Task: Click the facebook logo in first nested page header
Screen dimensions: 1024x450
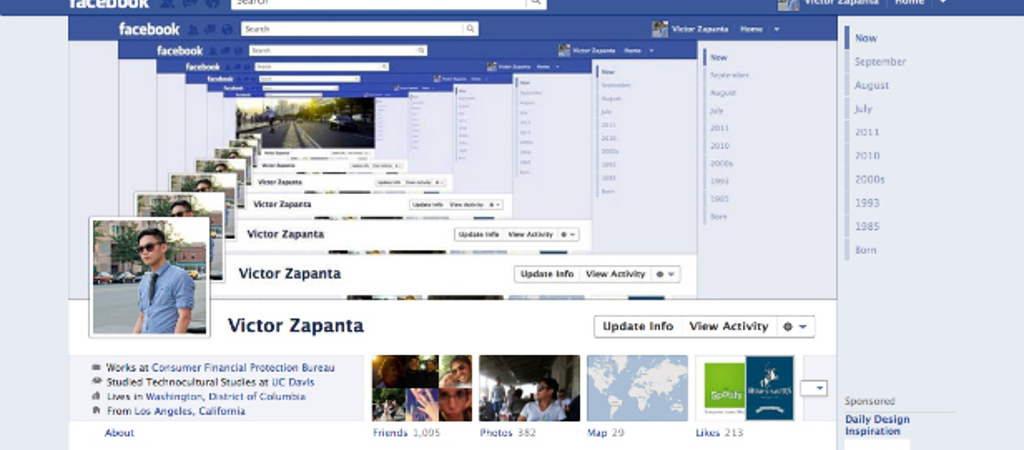Action: coord(149,29)
